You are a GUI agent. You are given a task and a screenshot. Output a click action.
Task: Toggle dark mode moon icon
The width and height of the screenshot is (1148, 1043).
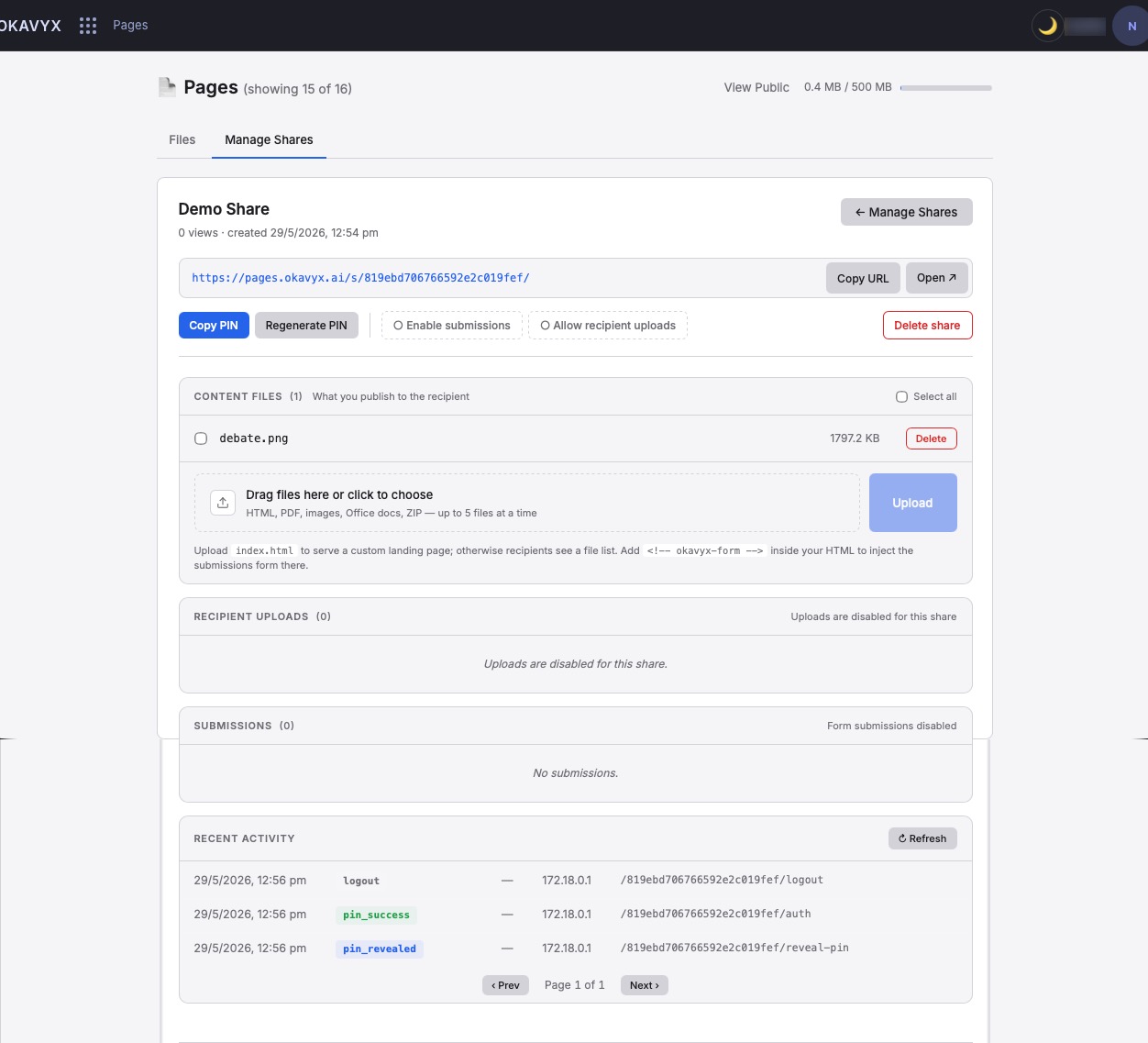pos(1047,26)
